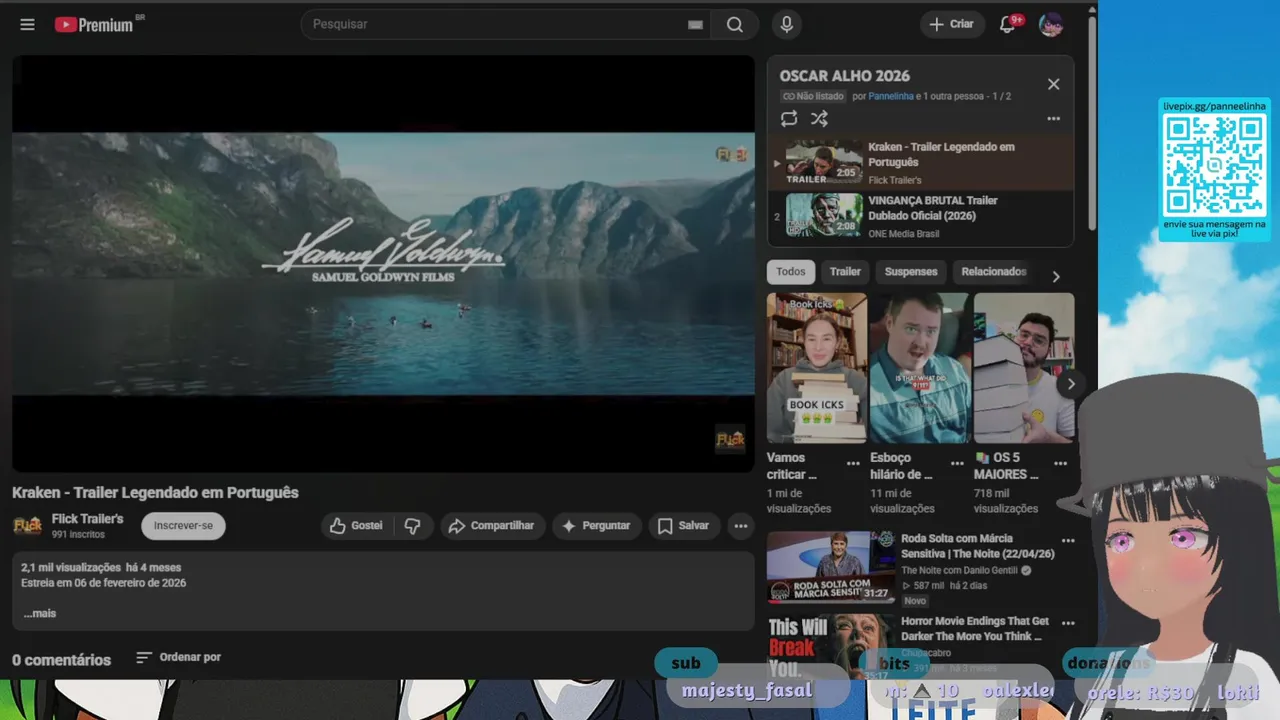This screenshot has width=1280, height=720.
Task: Click the search magnifier button
Action: pyautogui.click(x=735, y=25)
